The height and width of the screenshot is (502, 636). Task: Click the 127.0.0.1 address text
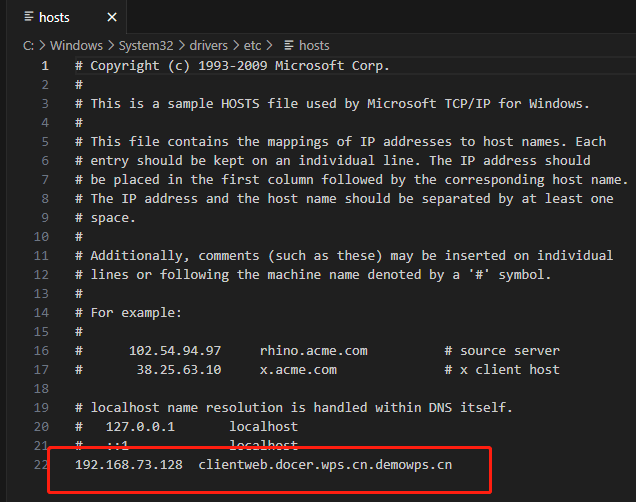pyautogui.click(x=140, y=427)
